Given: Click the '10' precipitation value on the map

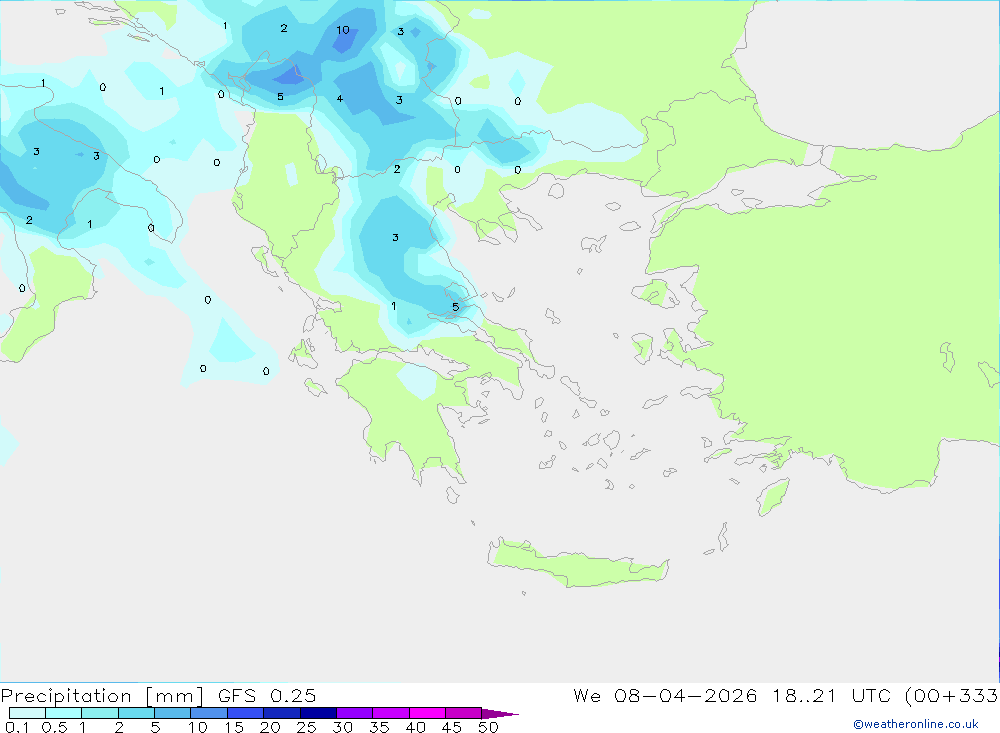Looking at the screenshot, I should pyautogui.click(x=342, y=30).
